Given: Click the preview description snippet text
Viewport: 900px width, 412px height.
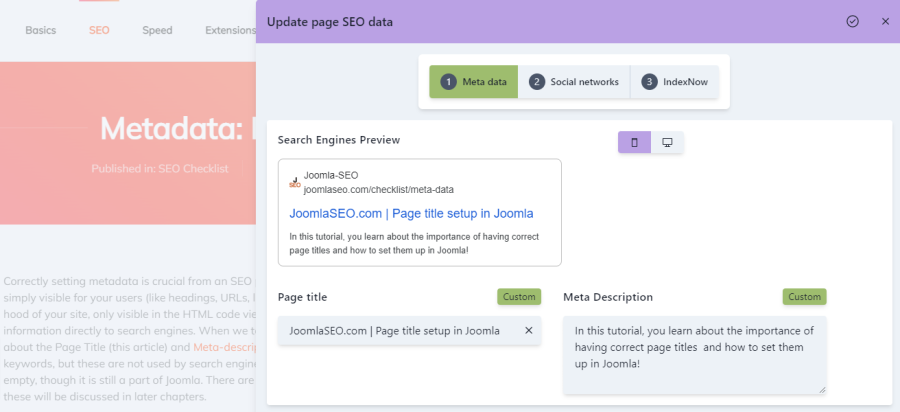Looking at the screenshot, I should click(x=414, y=243).
